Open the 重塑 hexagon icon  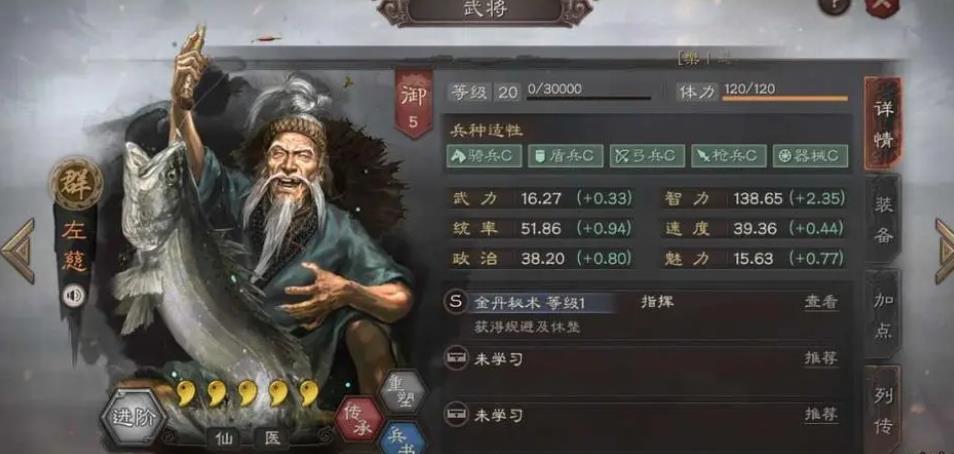[401, 391]
